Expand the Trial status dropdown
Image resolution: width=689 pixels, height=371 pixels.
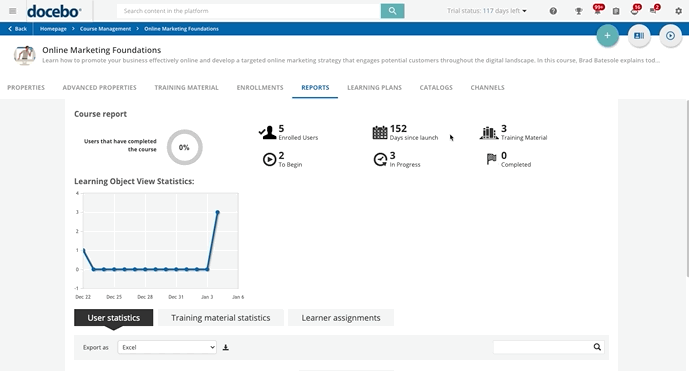(x=487, y=11)
